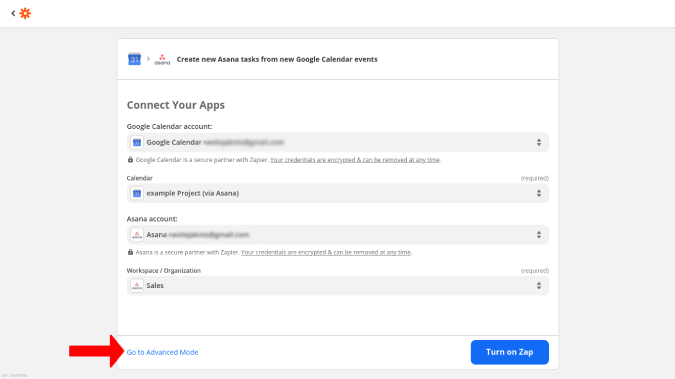Click lock icon beside Google Calendar note
The height and width of the screenshot is (379, 675).
click(x=130, y=159)
